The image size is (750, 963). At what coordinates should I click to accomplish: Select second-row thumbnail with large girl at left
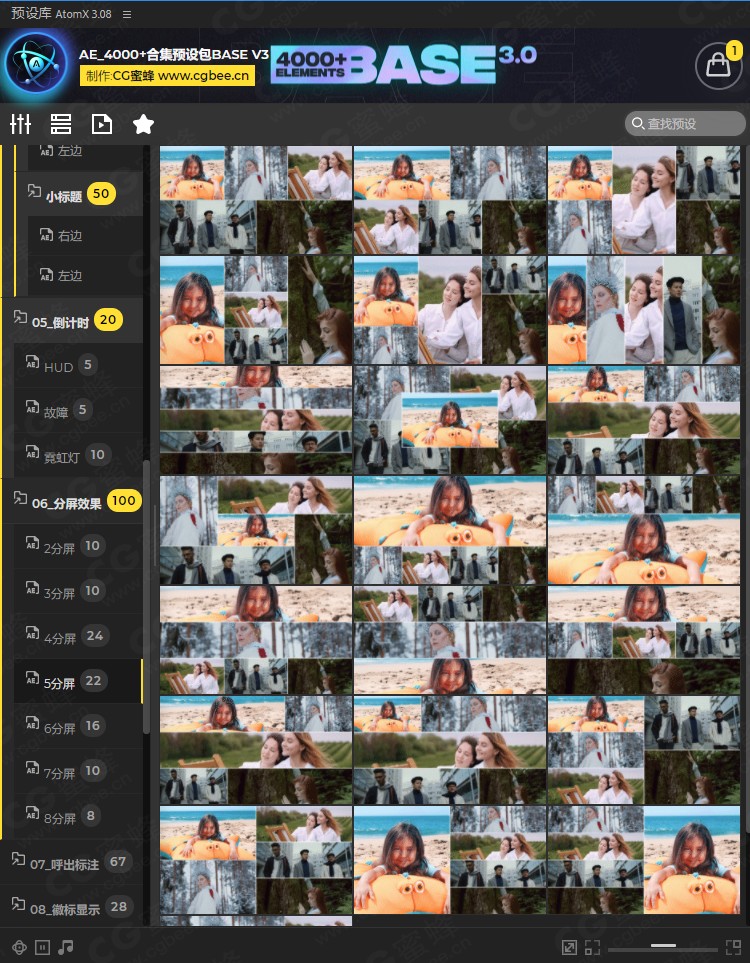tap(256, 310)
